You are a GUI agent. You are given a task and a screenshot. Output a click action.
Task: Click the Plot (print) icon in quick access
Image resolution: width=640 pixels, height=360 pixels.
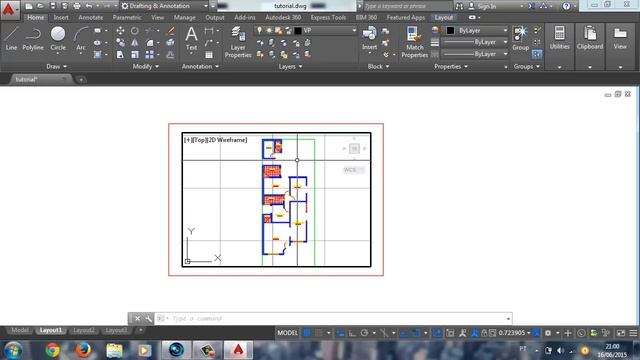[77, 6]
